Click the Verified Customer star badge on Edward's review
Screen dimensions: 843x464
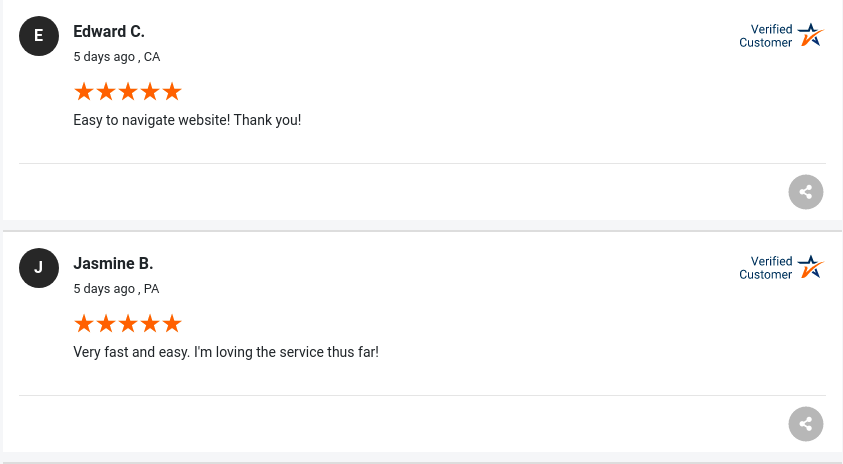pos(810,36)
